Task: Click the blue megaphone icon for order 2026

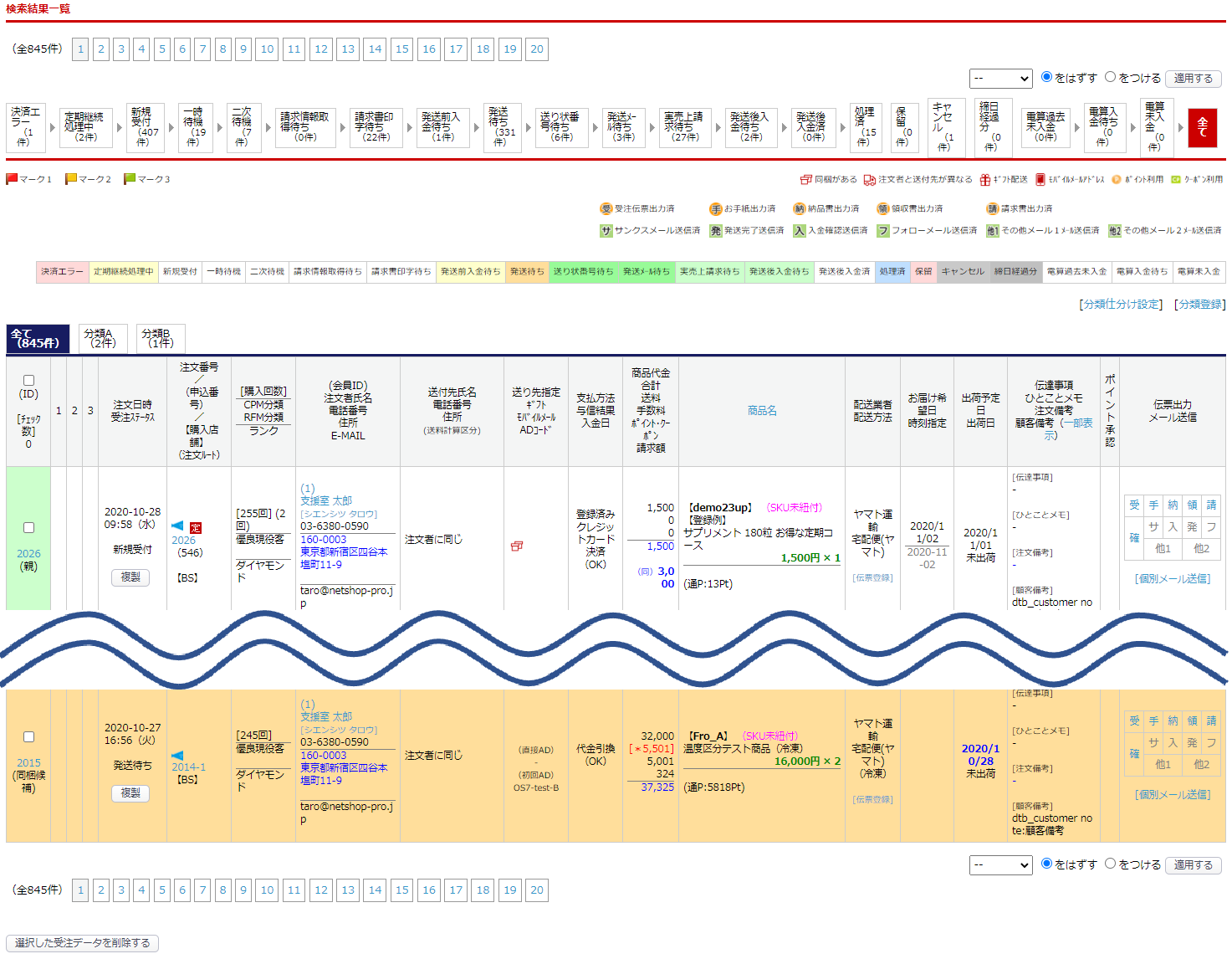Action: pos(177,526)
